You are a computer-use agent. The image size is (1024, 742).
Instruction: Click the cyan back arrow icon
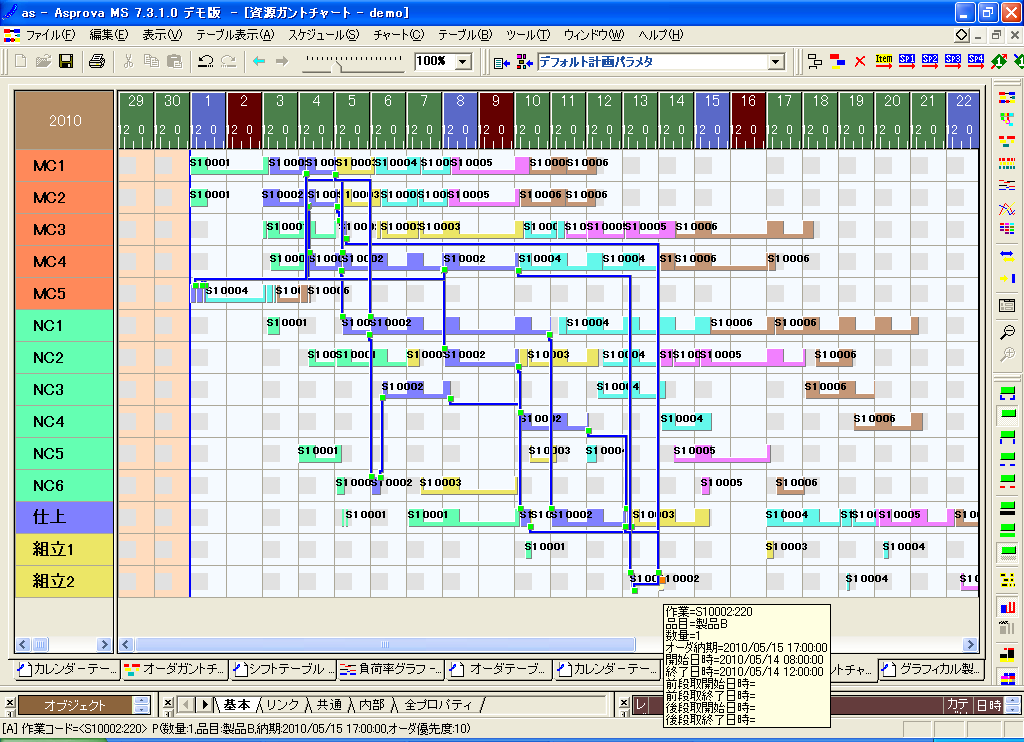[x=259, y=61]
